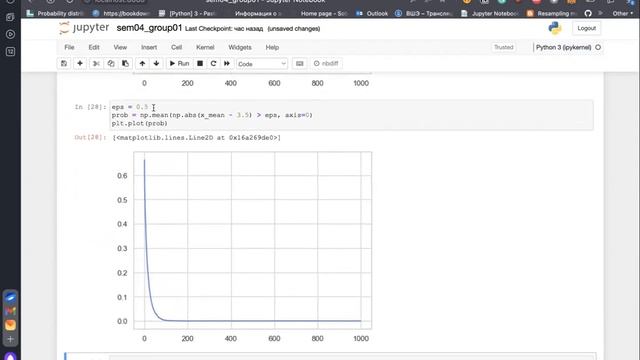Open the Cell menu
Image resolution: width=640 pixels, height=360 pixels.
pyautogui.click(x=176, y=47)
